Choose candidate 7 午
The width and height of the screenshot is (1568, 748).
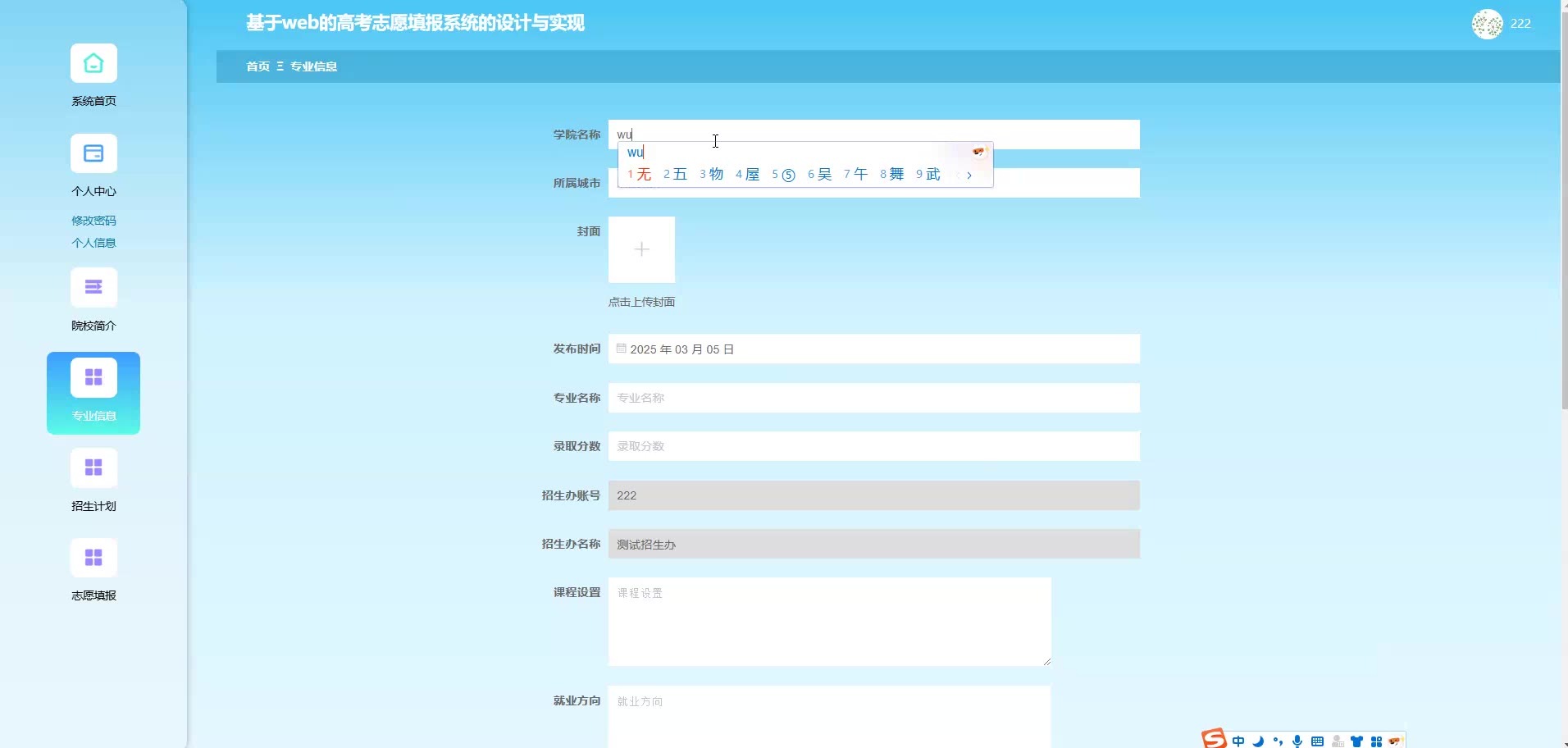(x=856, y=175)
